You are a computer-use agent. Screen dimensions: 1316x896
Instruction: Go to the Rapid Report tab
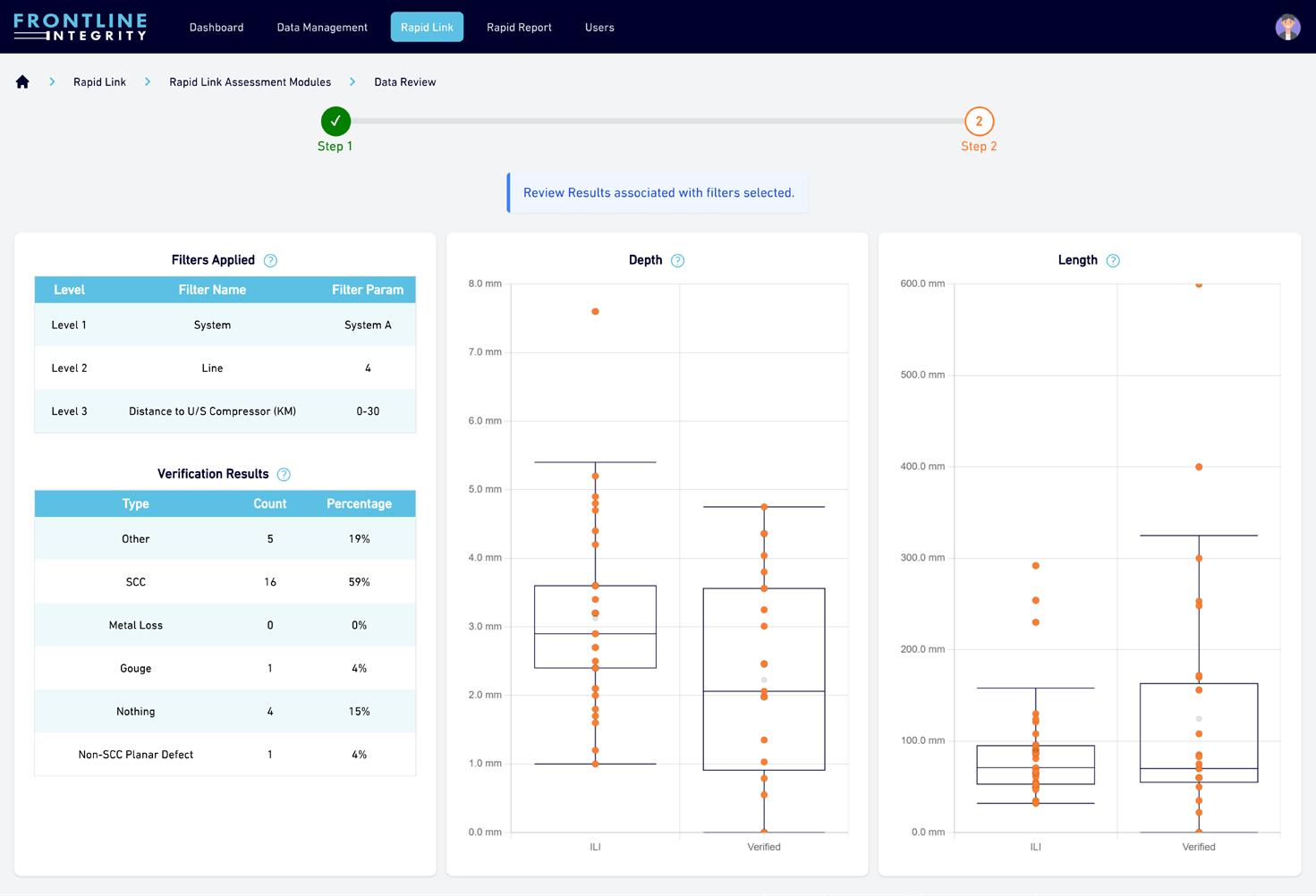(519, 28)
